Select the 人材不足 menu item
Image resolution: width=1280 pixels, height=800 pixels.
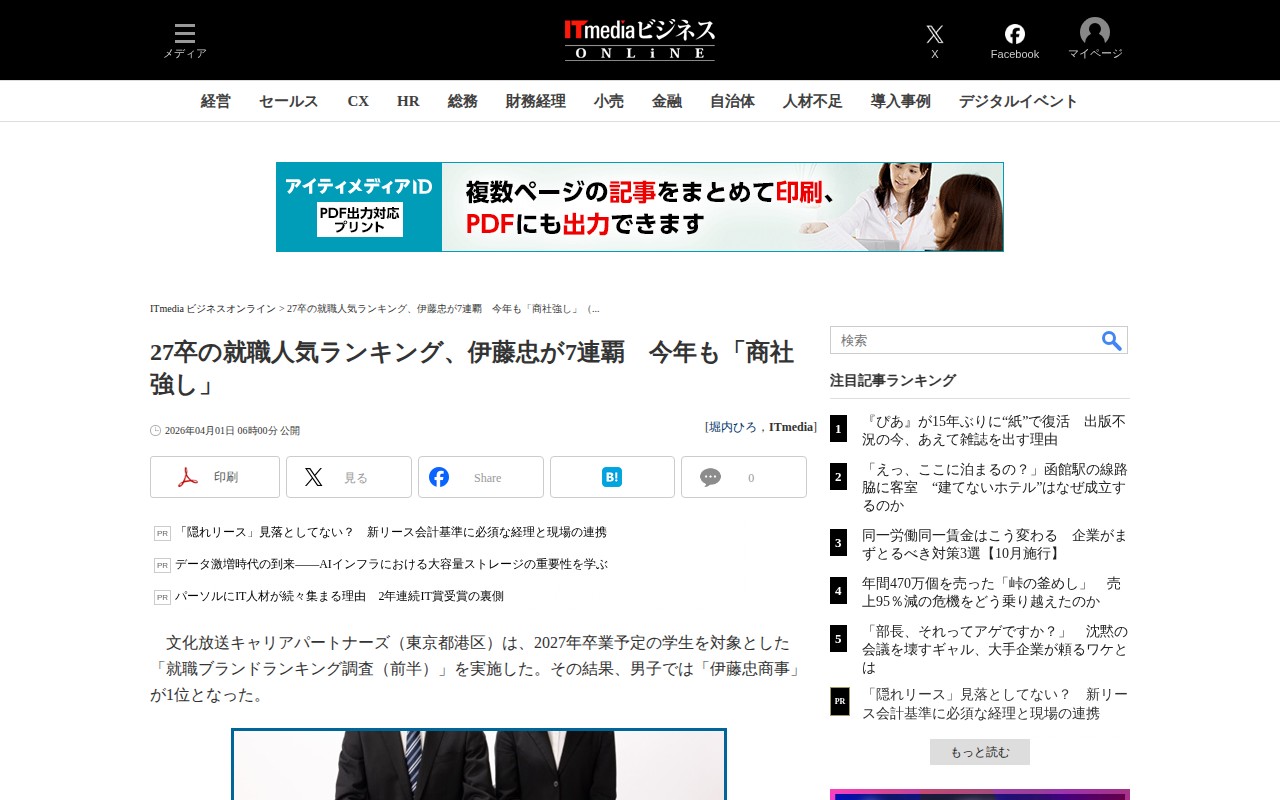(813, 101)
